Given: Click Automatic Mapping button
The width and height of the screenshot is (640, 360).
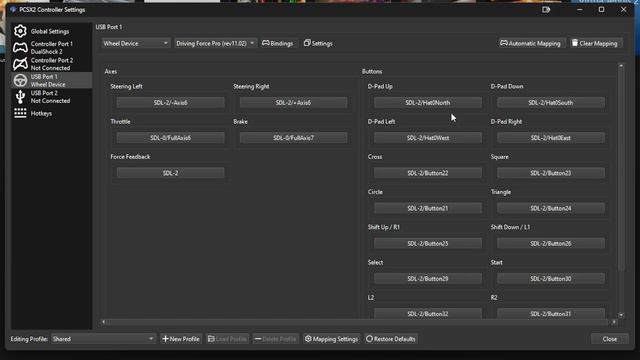Looking at the screenshot, I should (x=531, y=43).
